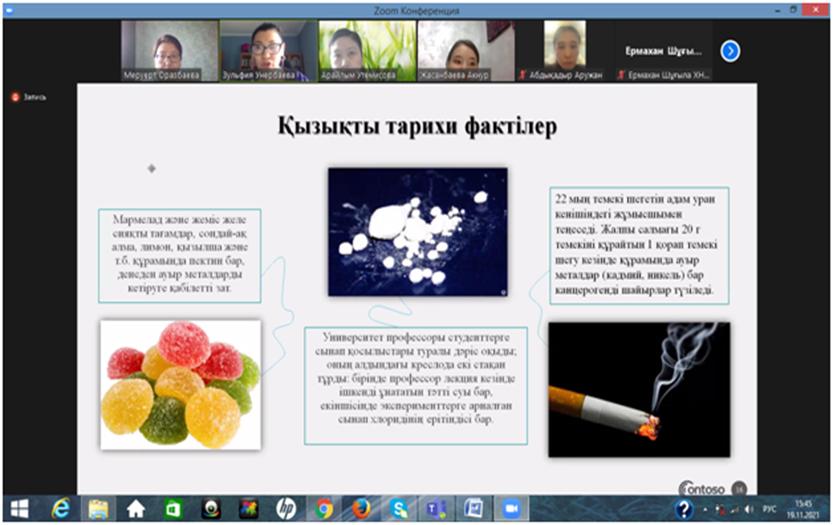Click the Абдықадыр Аружан participant tile
833x525 pixels.
564,50
